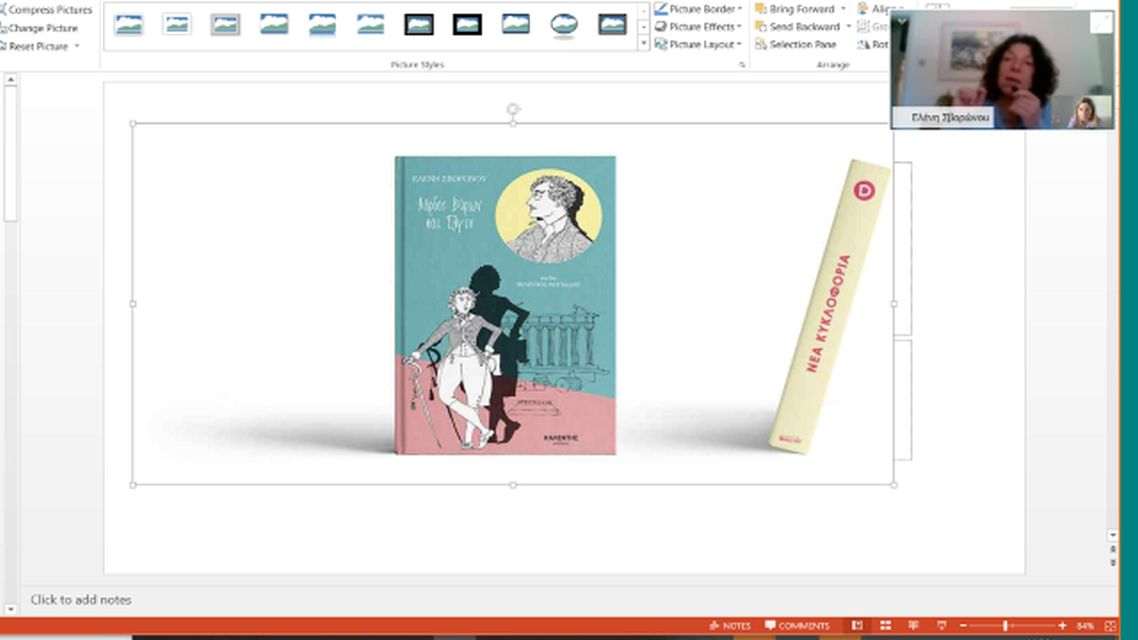The height and width of the screenshot is (640, 1138).
Task: Click Reset Picture
Action: tap(34, 46)
